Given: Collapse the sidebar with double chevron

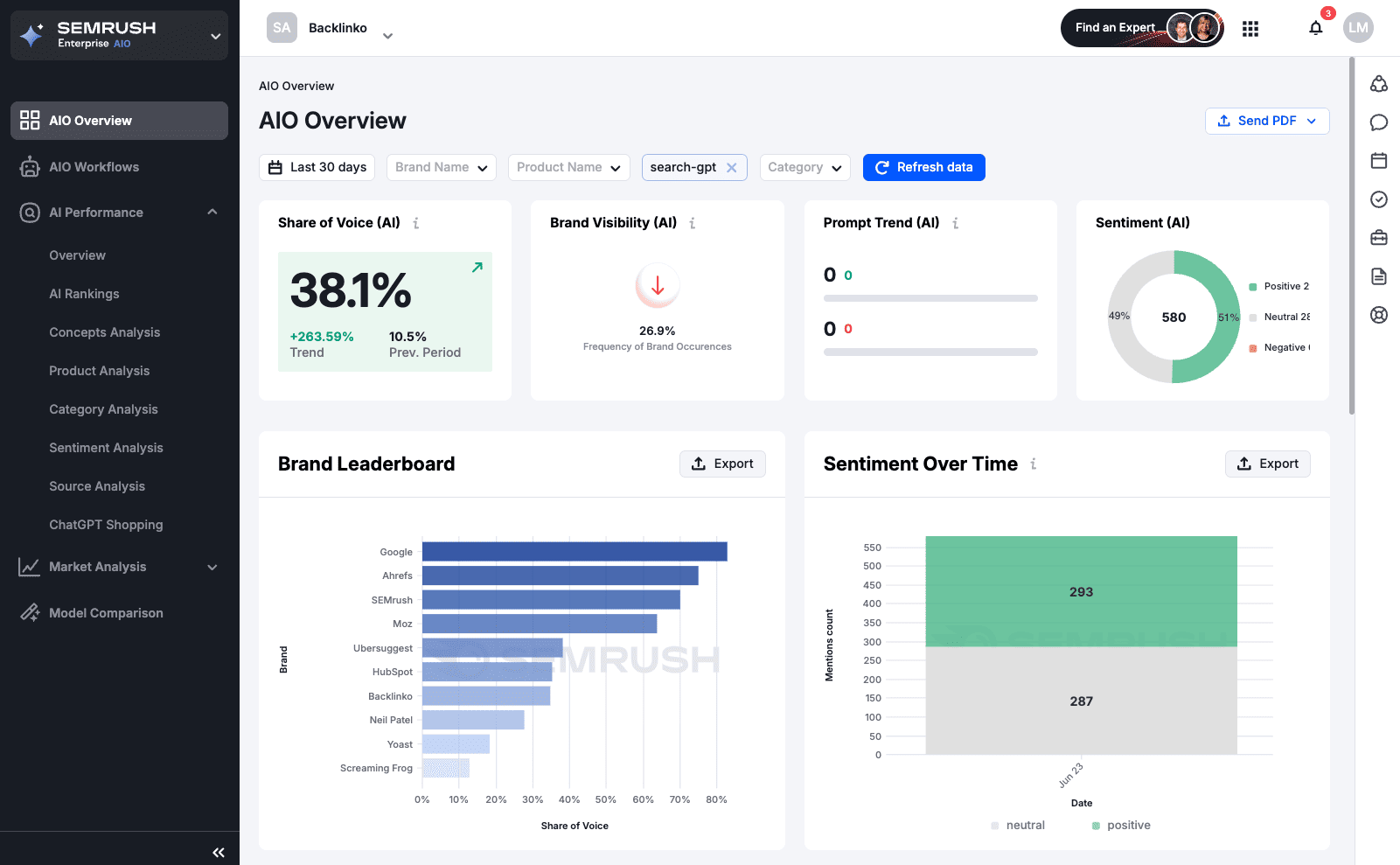Looking at the screenshot, I should point(219,852).
